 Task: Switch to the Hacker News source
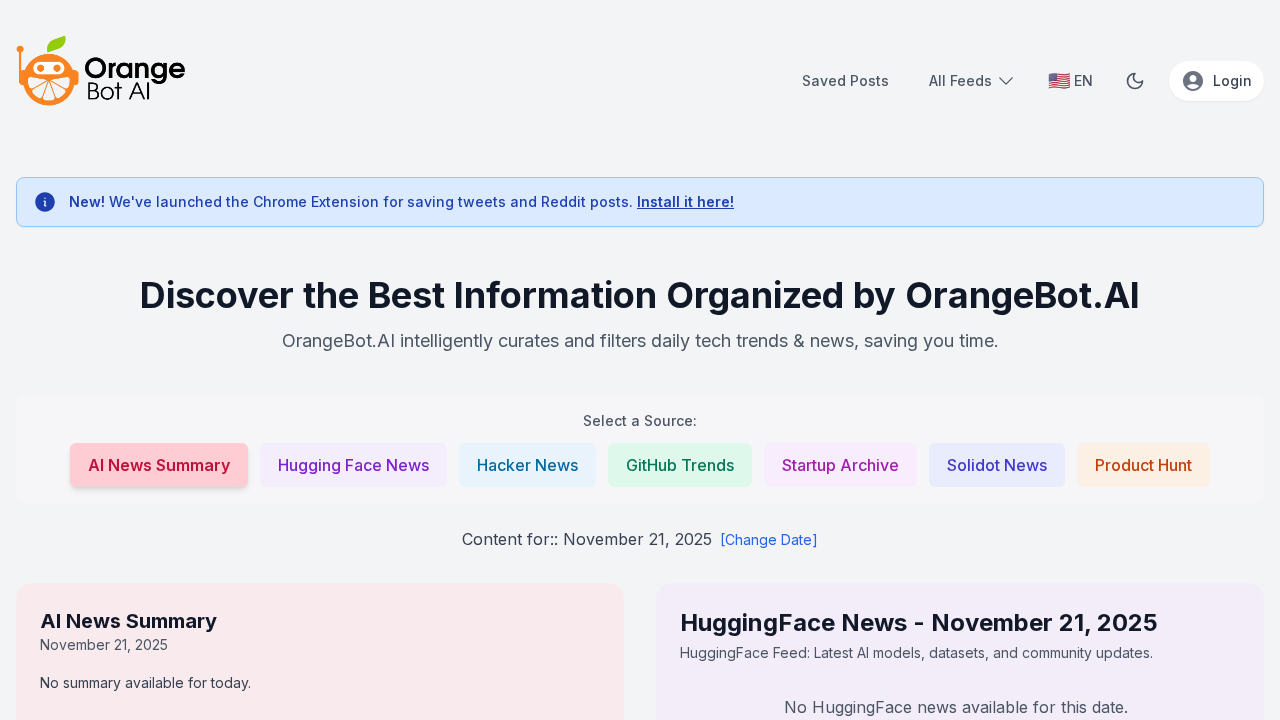coord(527,464)
